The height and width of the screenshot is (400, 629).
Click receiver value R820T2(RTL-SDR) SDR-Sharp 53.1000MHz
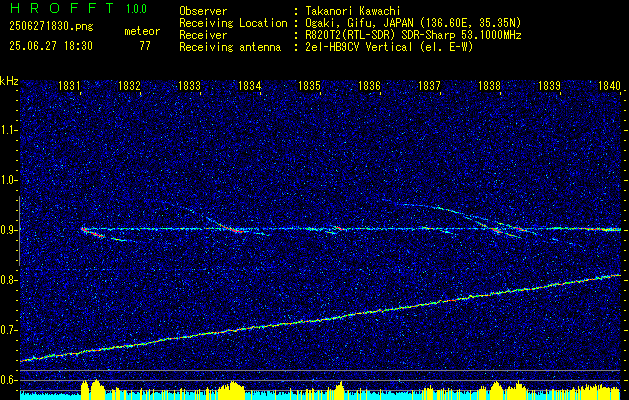[x=413, y=35]
